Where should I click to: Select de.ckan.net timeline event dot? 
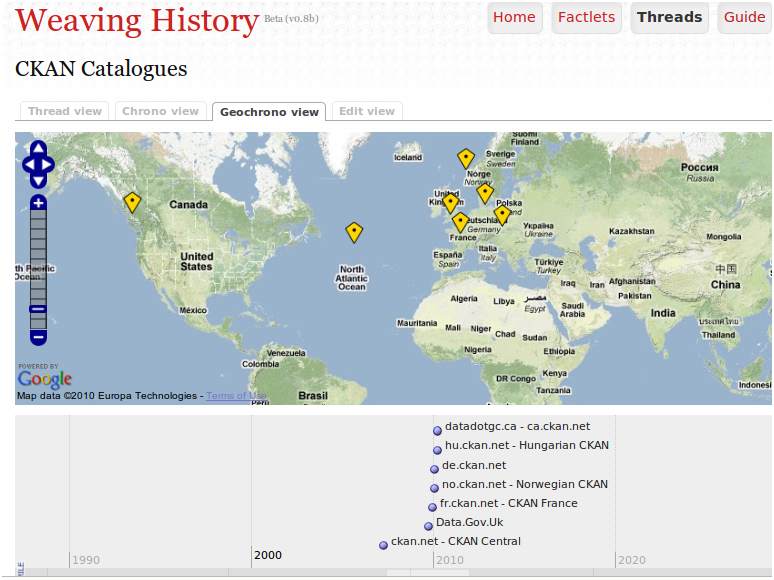pyautogui.click(x=434, y=469)
